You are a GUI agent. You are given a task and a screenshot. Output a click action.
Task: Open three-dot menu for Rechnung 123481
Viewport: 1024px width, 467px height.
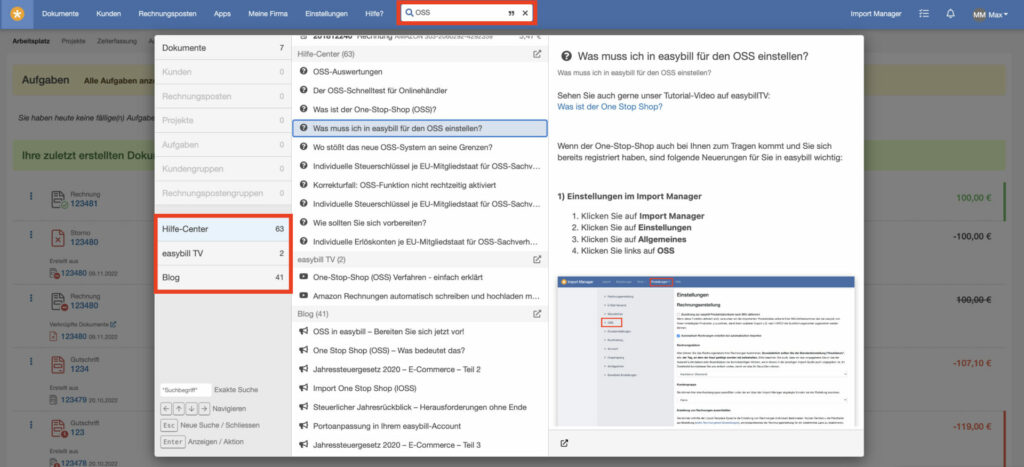coord(31,197)
